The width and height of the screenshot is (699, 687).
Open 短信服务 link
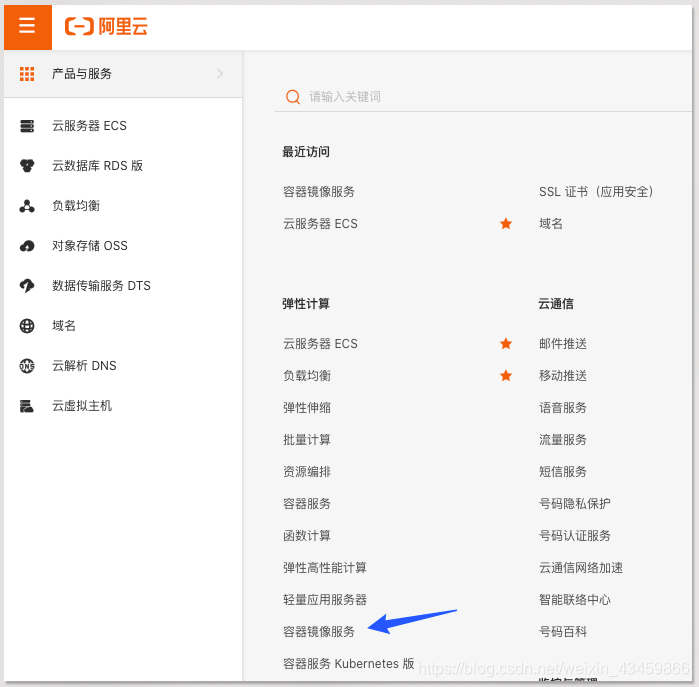coord(563,472)
